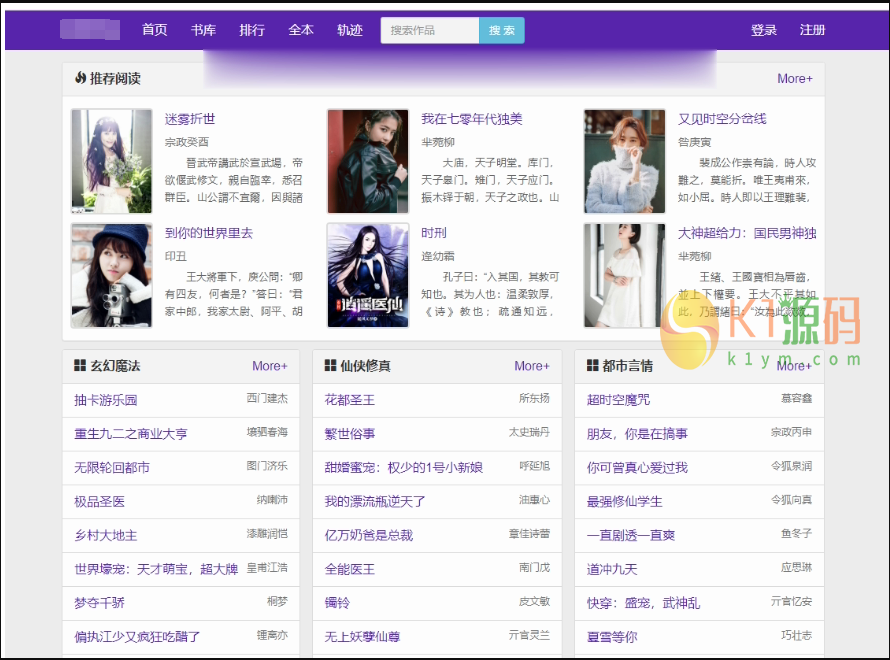Click the 登录 link
The height and width of the screenshot is (660, 890).
click(764, 30)
